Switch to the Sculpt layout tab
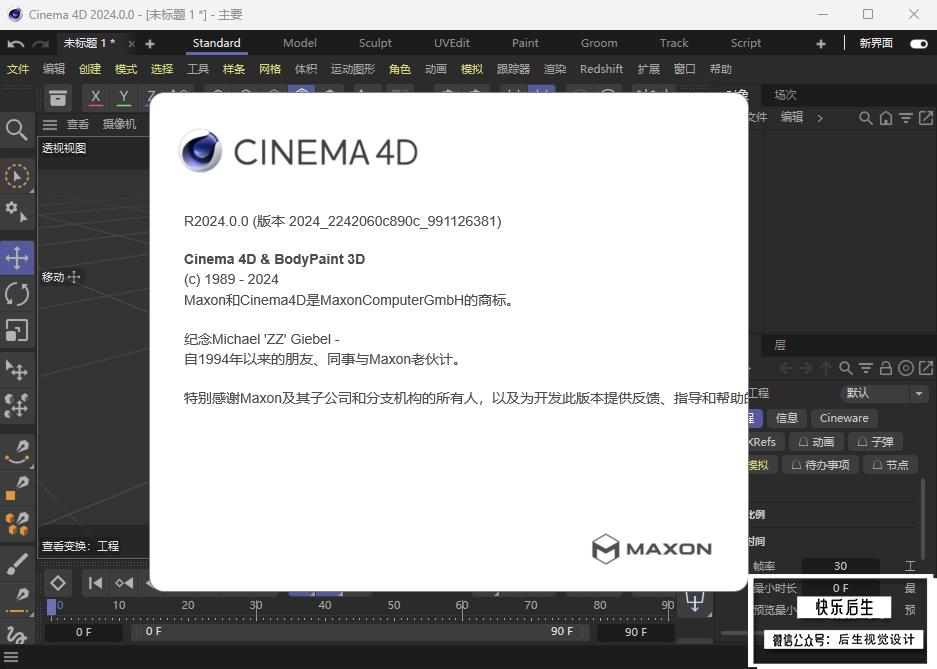 coord(375,43)
